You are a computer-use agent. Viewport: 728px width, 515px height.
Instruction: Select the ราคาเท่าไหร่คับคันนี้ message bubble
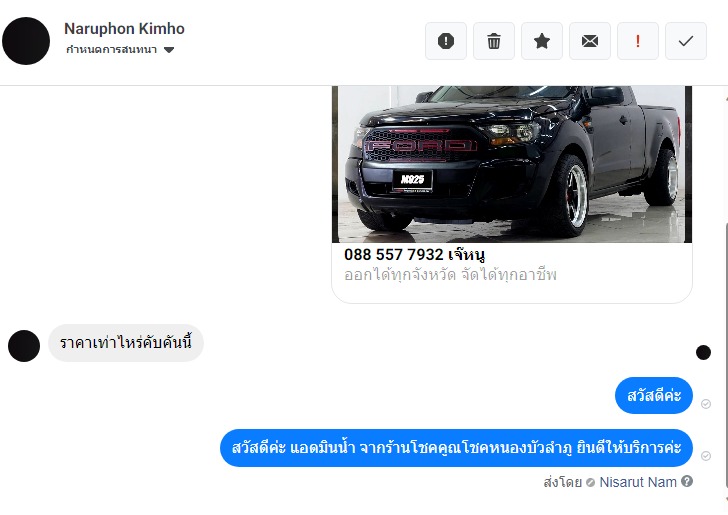point(126,343)
